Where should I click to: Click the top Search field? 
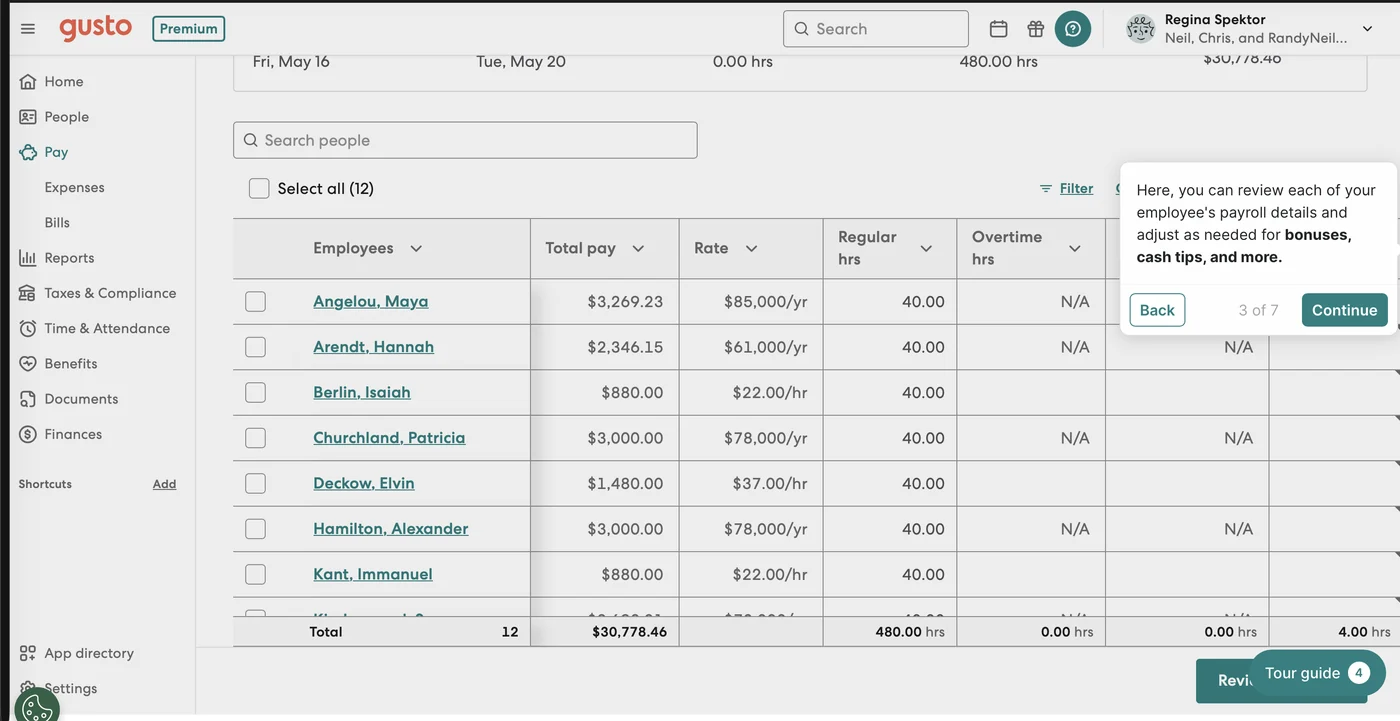(876, 29)
